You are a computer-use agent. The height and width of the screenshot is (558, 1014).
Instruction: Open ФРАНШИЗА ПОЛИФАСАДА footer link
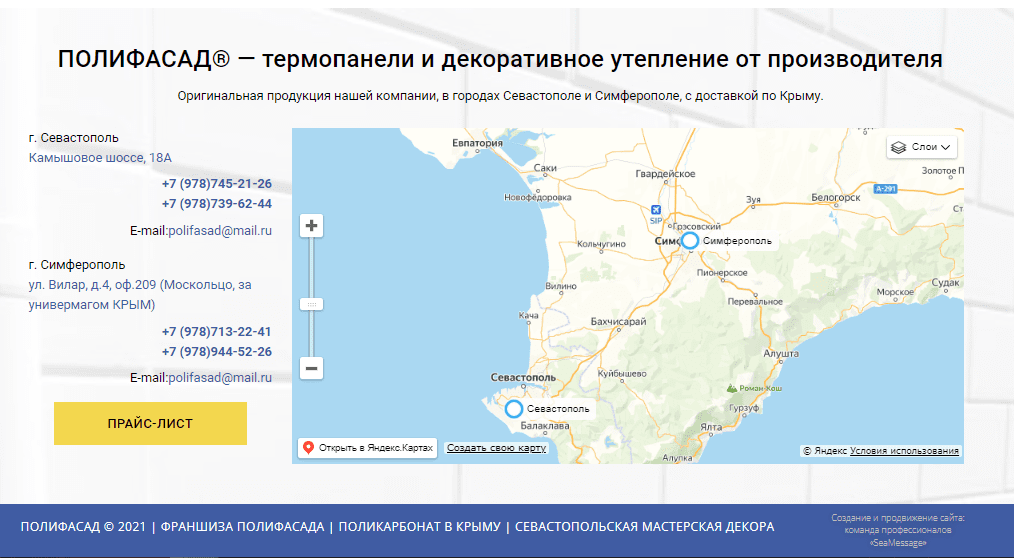[x=242, y=527]
